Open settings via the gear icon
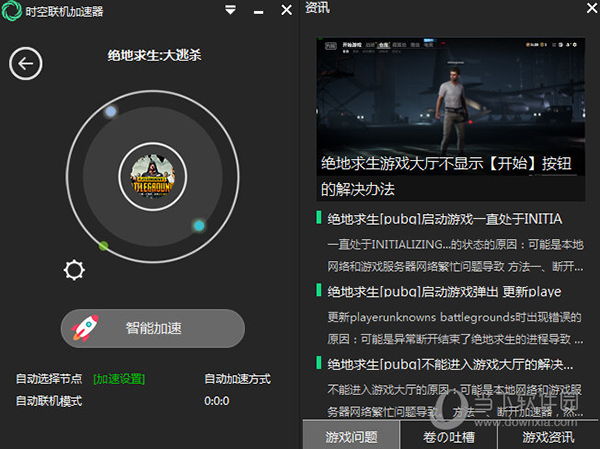 coord(74,270)
